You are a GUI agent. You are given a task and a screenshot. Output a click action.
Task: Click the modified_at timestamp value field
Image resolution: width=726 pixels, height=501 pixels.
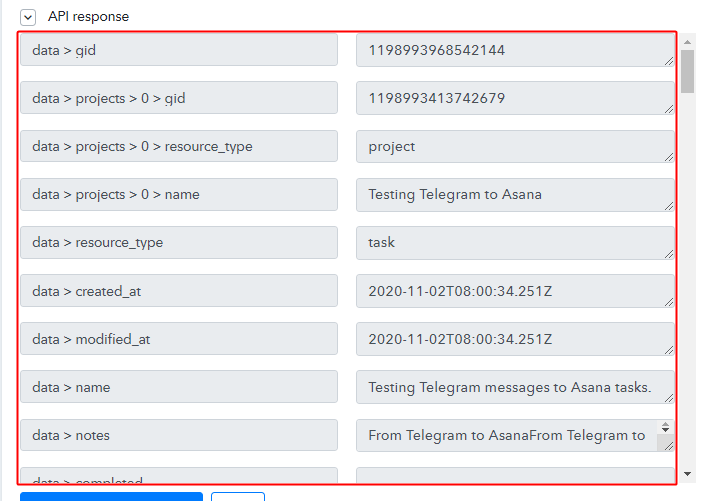point(515,339)
